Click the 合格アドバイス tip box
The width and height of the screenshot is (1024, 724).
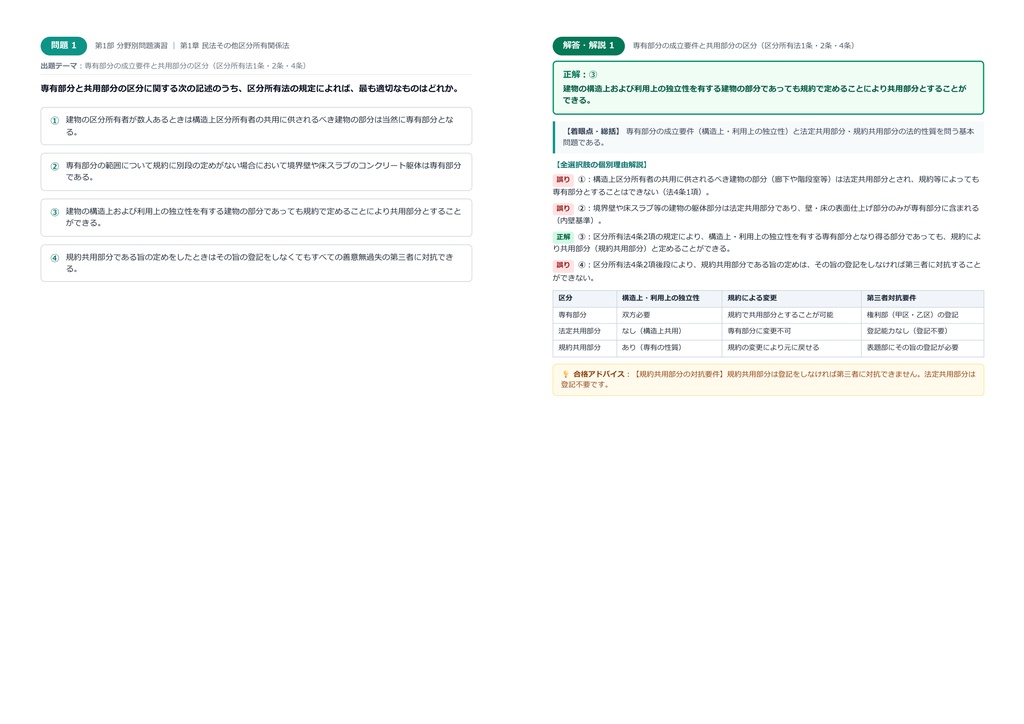point(768,380)
